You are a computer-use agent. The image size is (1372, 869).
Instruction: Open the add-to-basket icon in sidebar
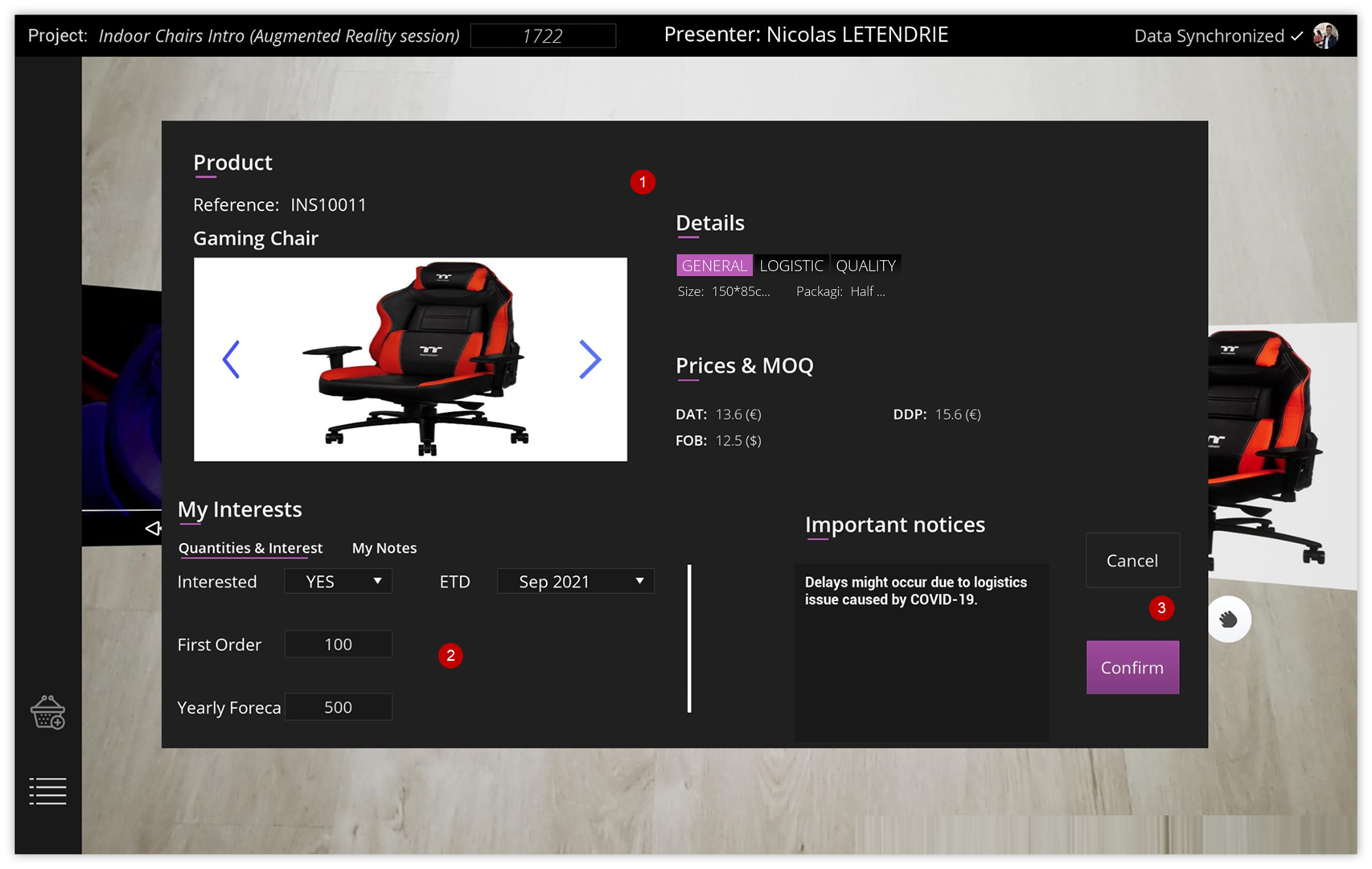pyautogui.click(x=48, y=712)
